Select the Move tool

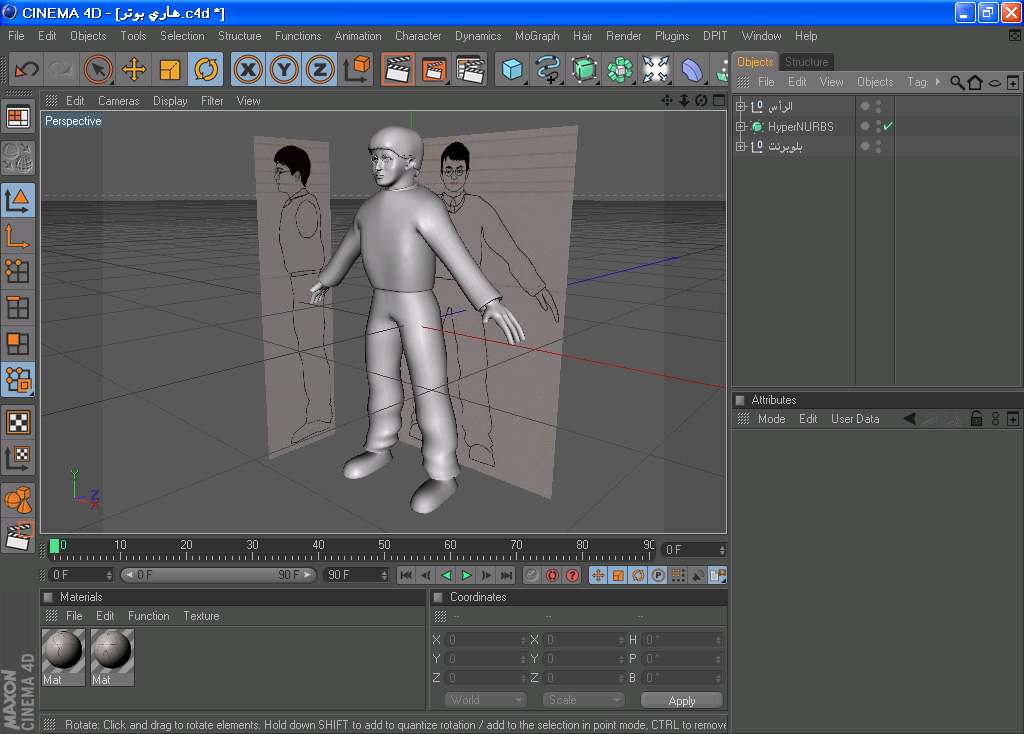134,69
